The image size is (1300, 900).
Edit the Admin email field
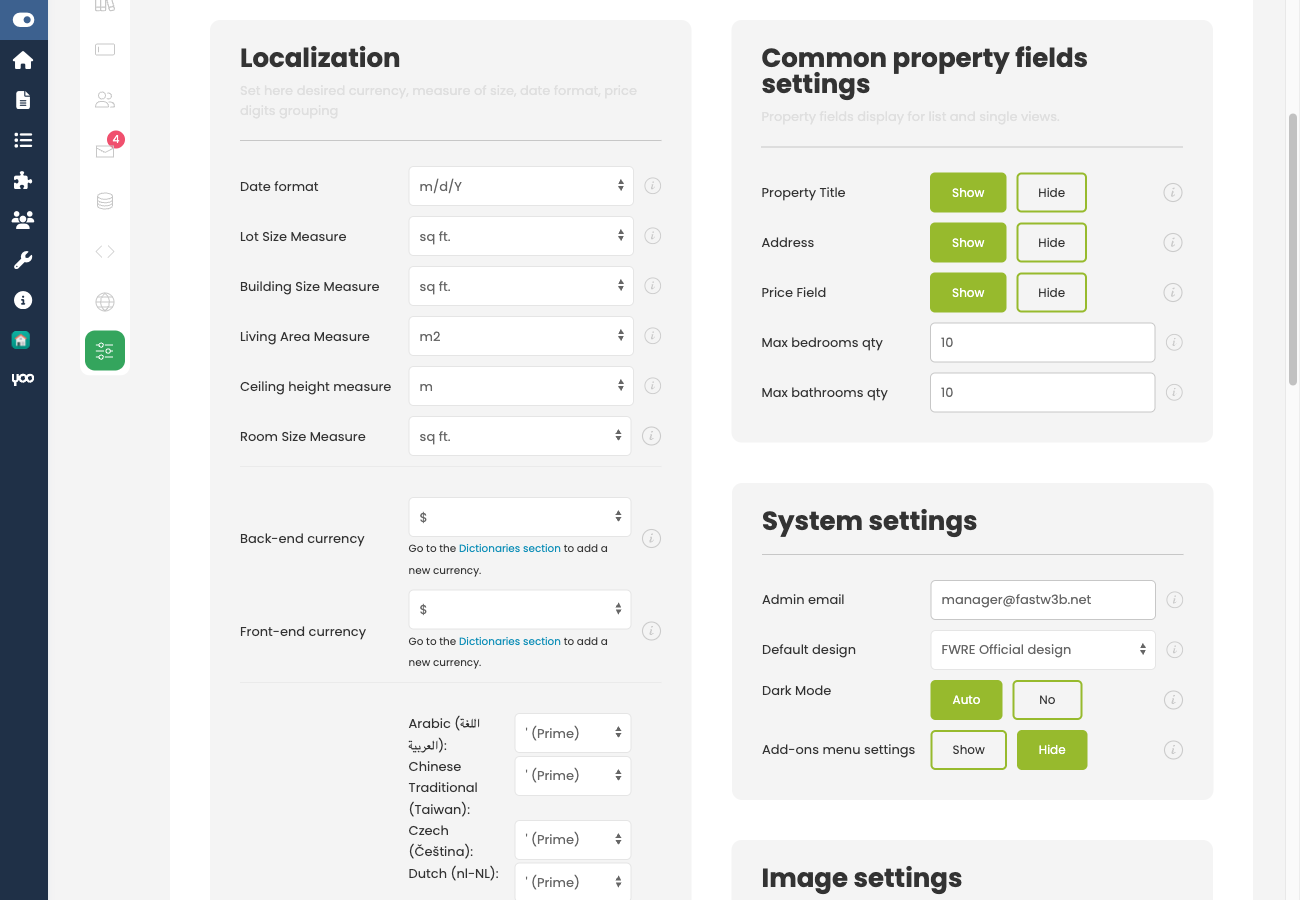pos(1042,599)
